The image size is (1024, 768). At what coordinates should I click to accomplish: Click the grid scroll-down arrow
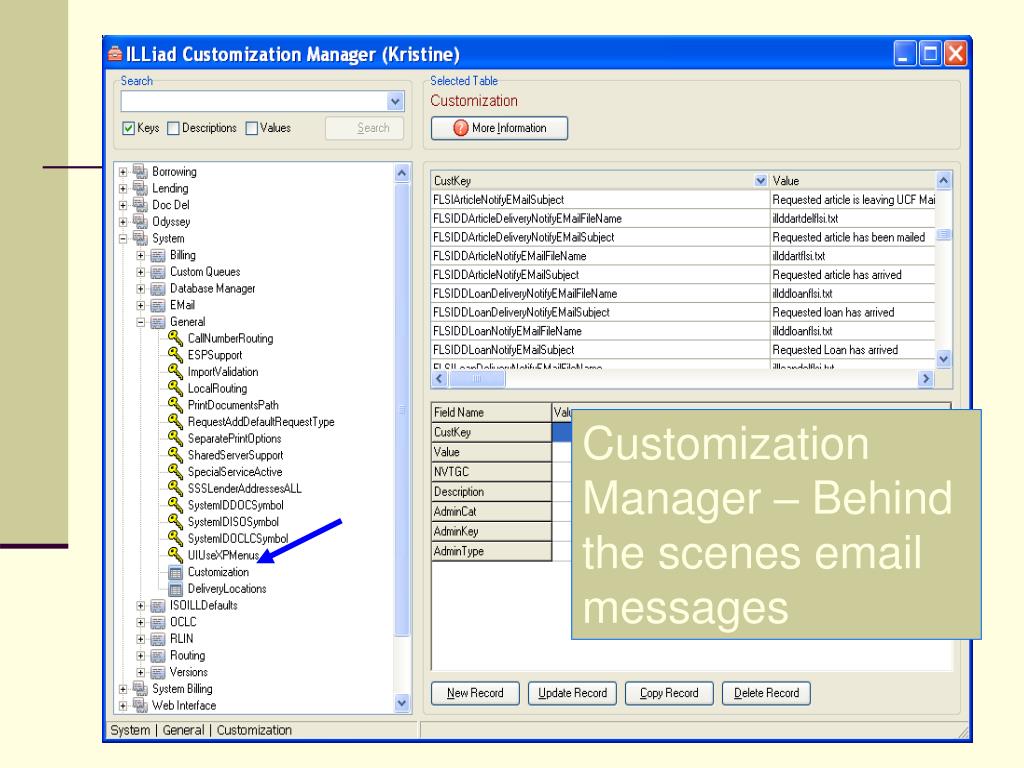tap(944, 359)
